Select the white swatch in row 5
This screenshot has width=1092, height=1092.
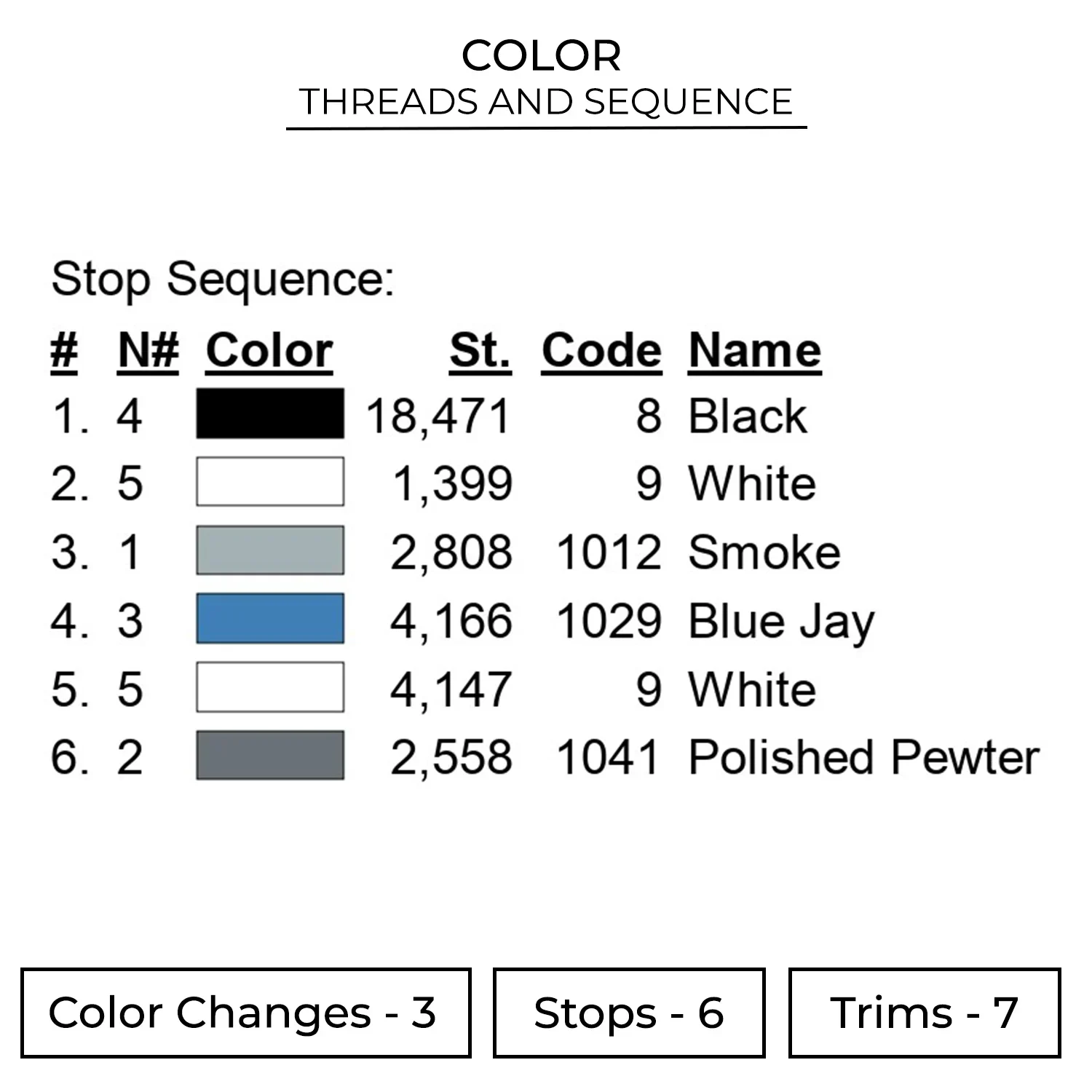(x=270, y=688)
